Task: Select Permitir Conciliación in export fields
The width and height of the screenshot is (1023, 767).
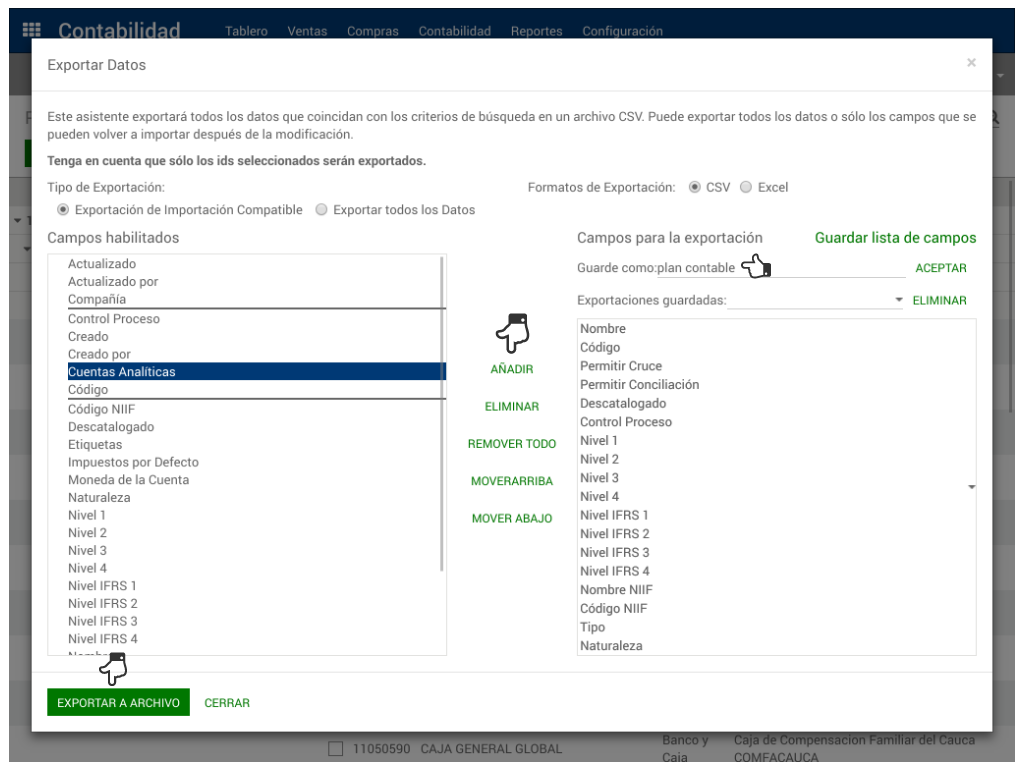Action: click(x=639, y=385)
